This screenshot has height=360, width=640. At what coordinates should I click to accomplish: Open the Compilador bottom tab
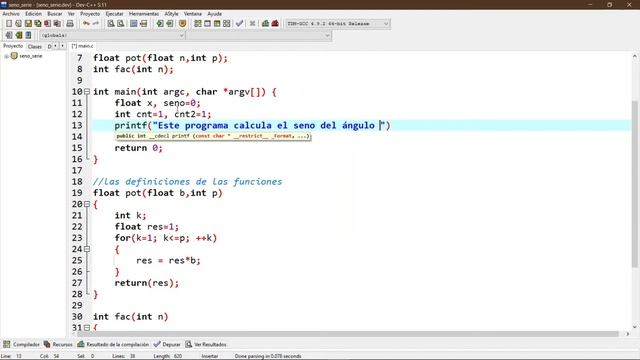coord(21,344)
